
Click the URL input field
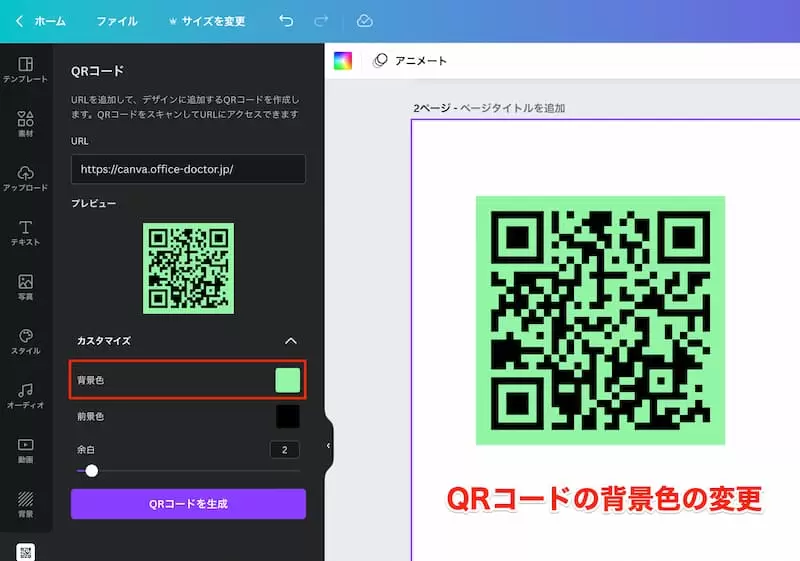(x=188, y=169)
